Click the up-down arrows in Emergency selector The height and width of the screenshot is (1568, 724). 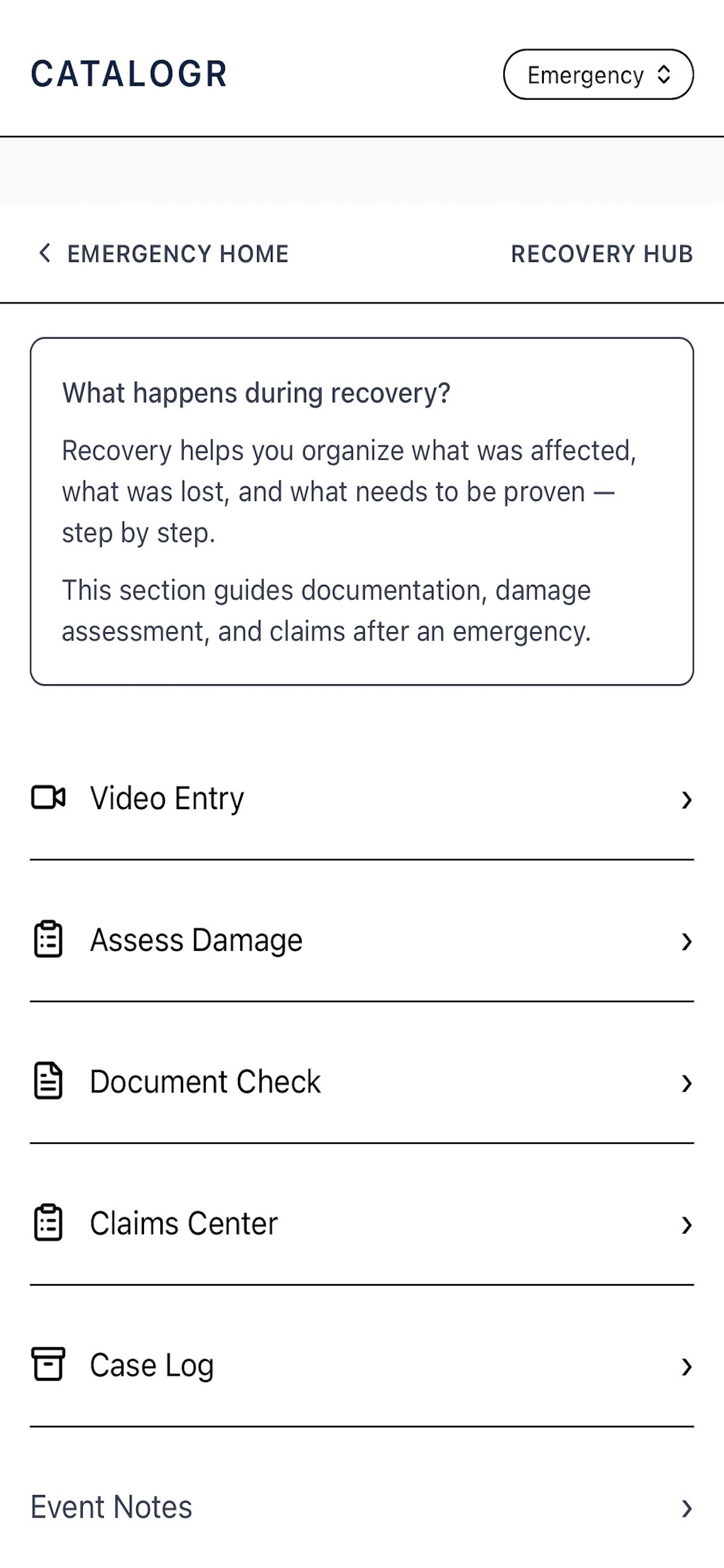click(x=664, y=75)
